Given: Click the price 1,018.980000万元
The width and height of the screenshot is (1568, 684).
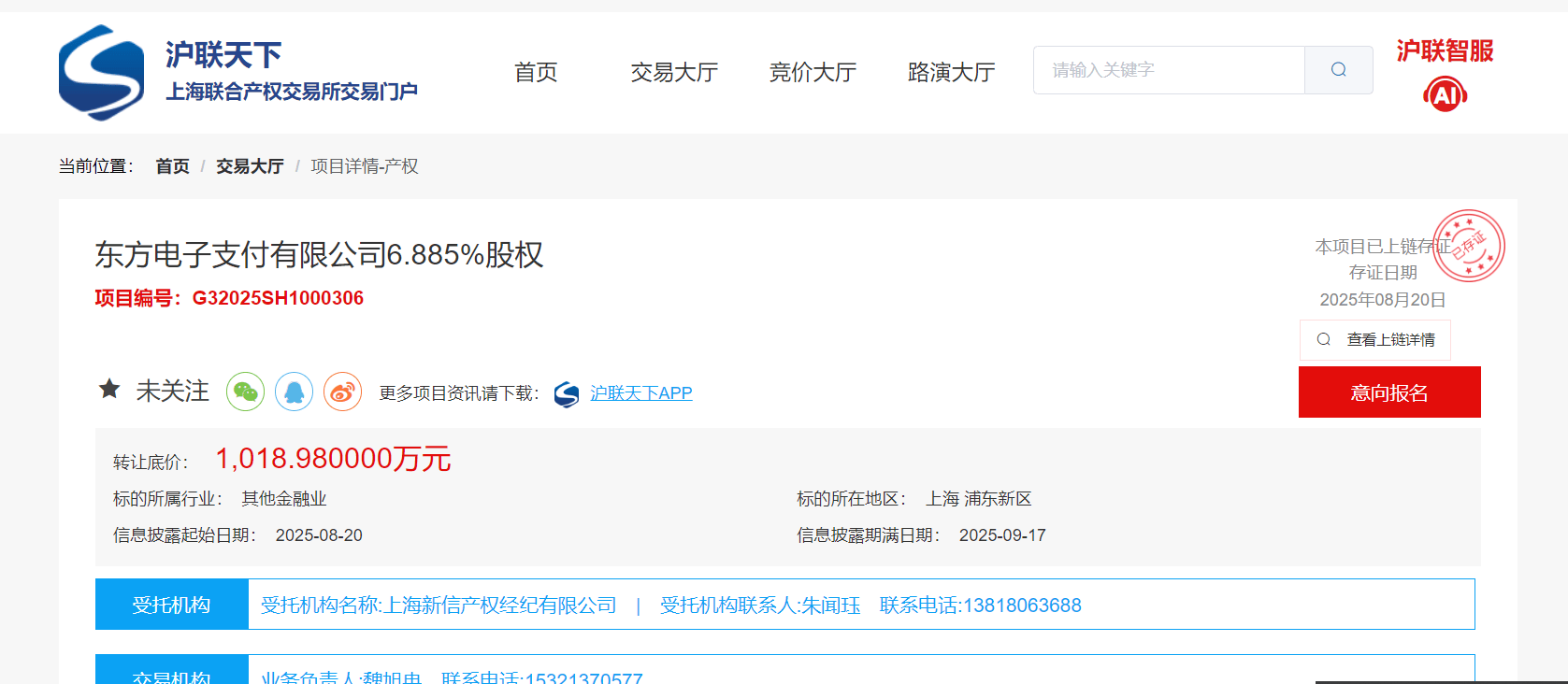Looking at the screenshot, I should pos(333,459).
